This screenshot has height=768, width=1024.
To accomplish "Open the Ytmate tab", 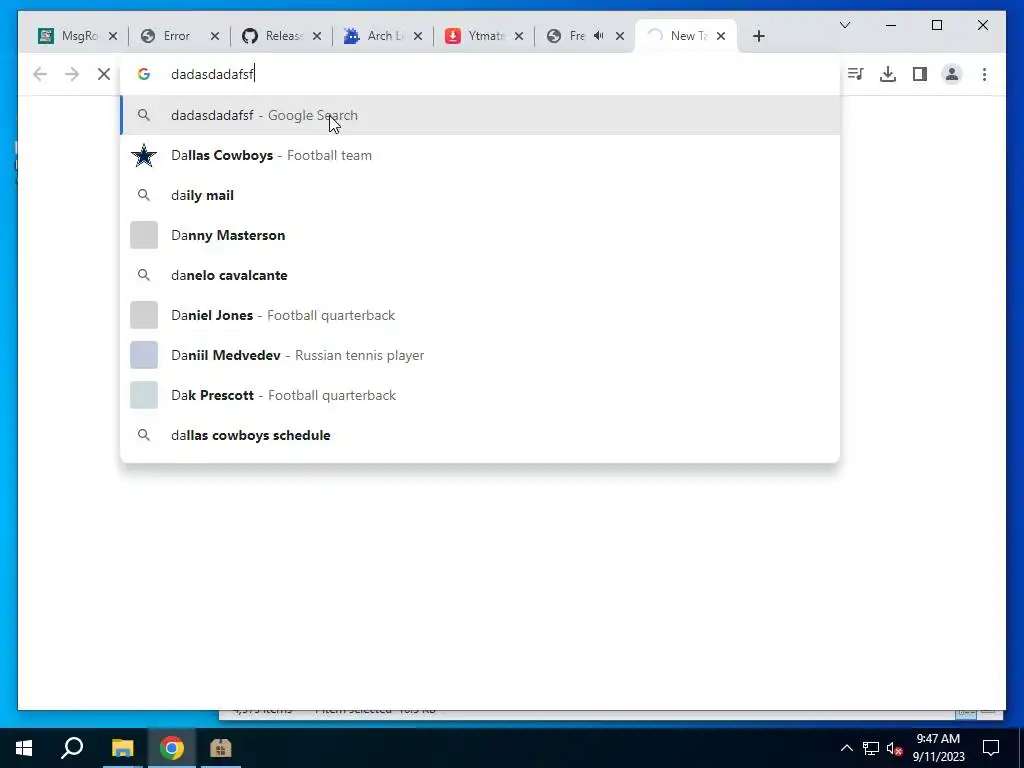I will point(480,36).
